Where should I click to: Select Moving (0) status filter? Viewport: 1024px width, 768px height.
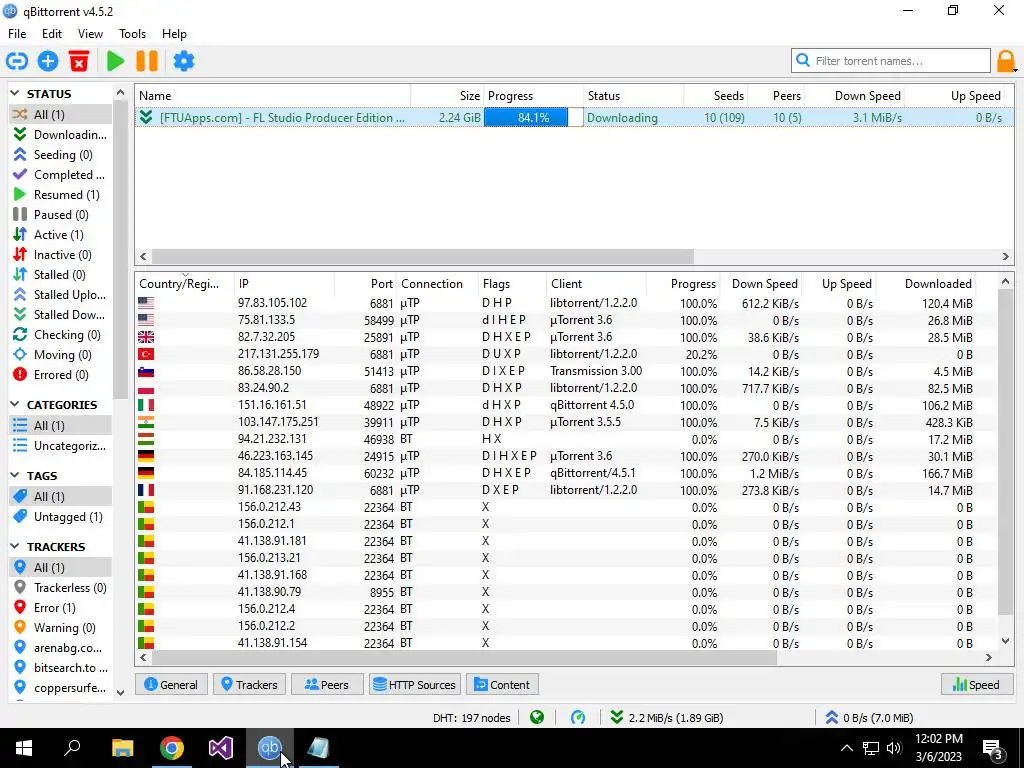[60, 355]
